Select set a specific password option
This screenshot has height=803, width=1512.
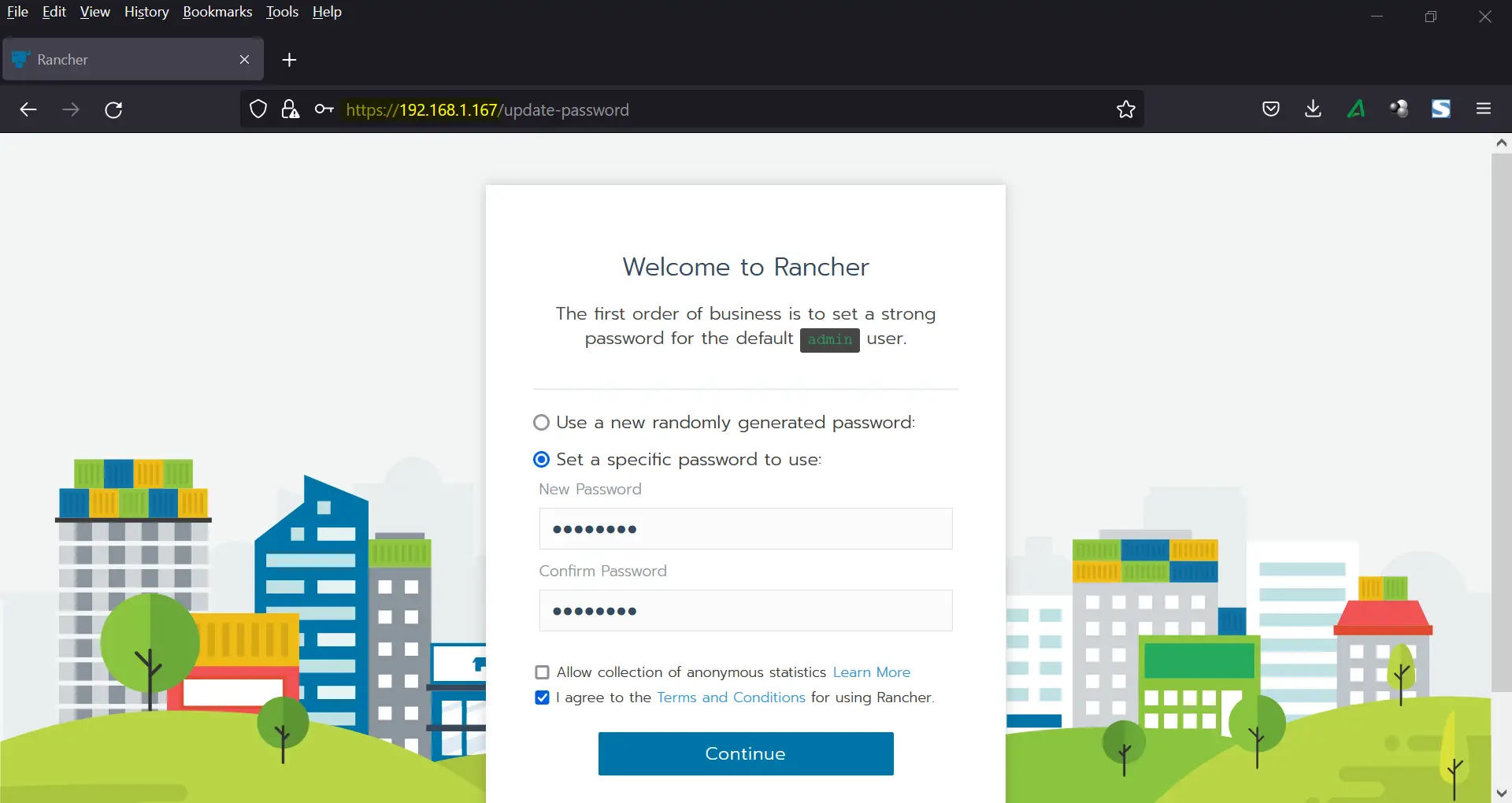(x=541, y=459)
